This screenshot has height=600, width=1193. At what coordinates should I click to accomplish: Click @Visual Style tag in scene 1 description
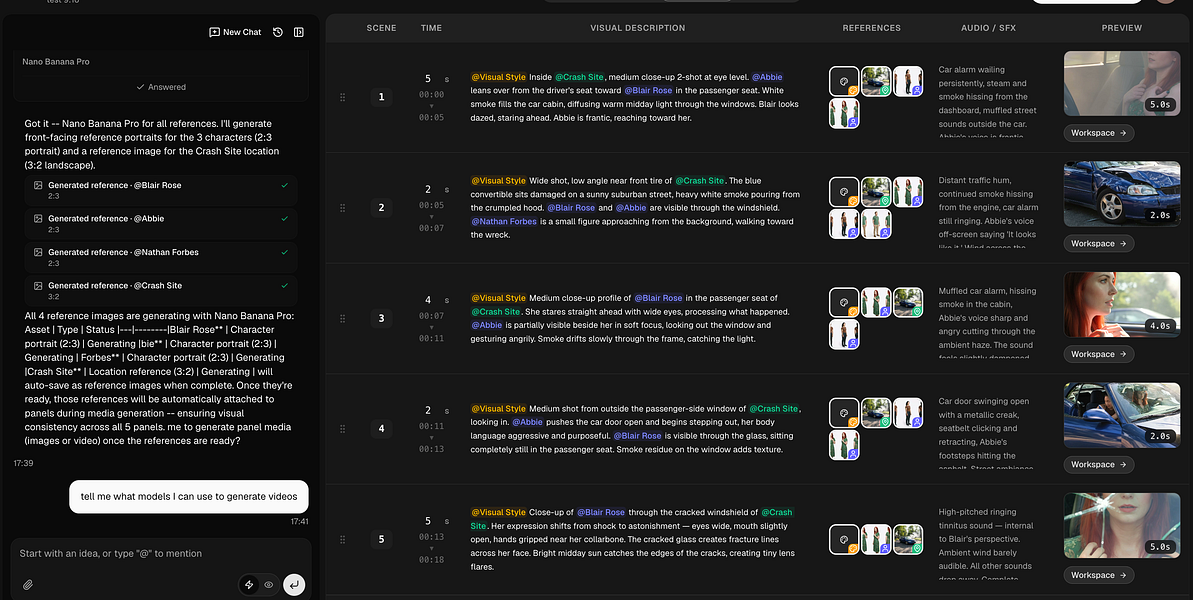(498, 77)
